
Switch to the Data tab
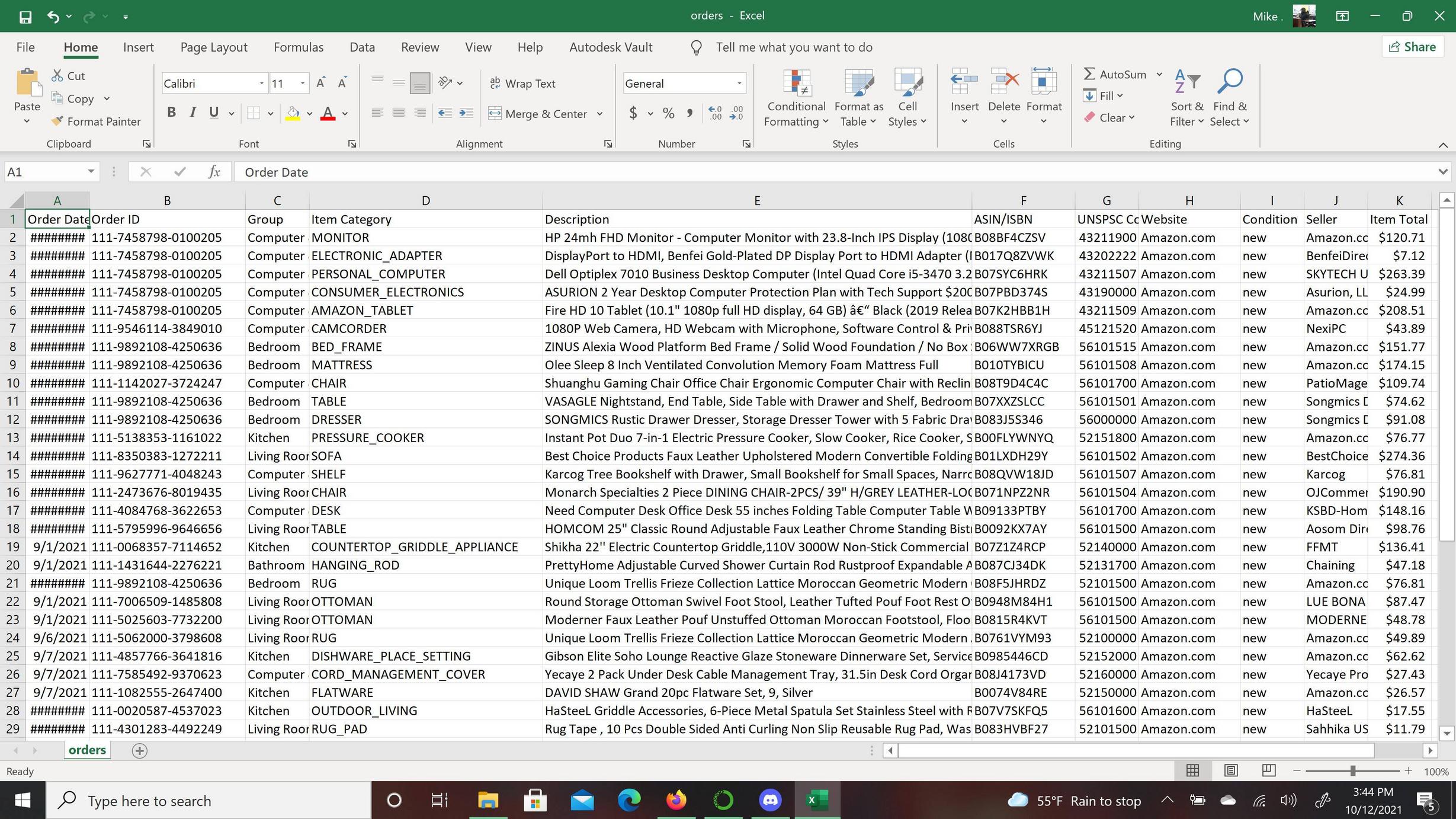coord(362,47)
